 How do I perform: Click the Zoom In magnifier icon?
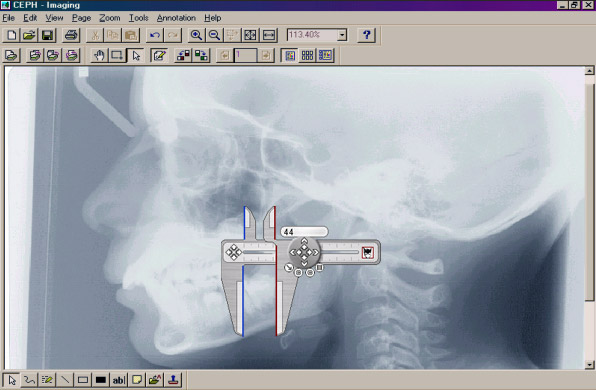pos(196,35)
